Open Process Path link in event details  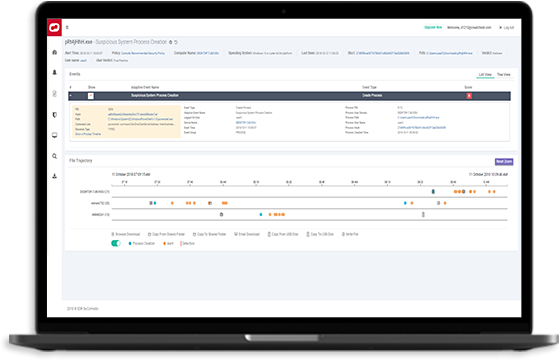418,117
